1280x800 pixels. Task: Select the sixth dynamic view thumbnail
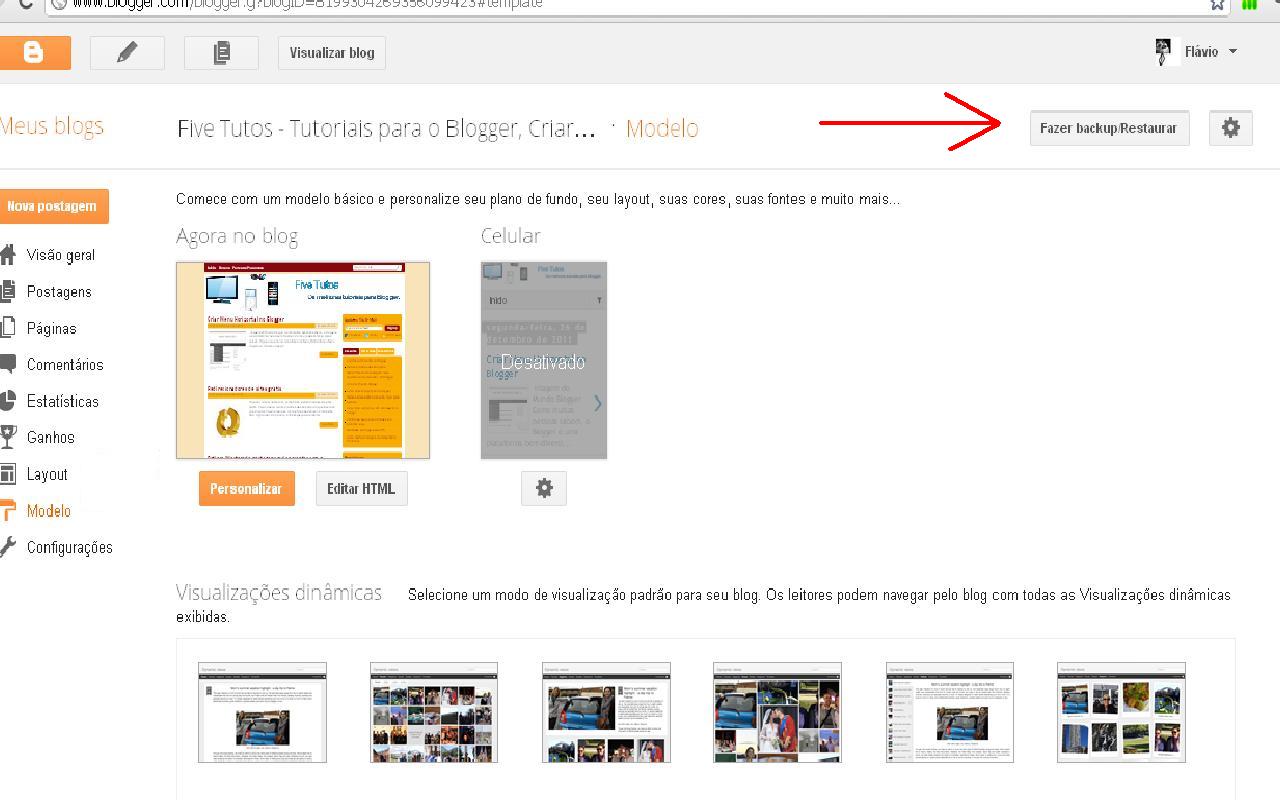coord(1121,712)
